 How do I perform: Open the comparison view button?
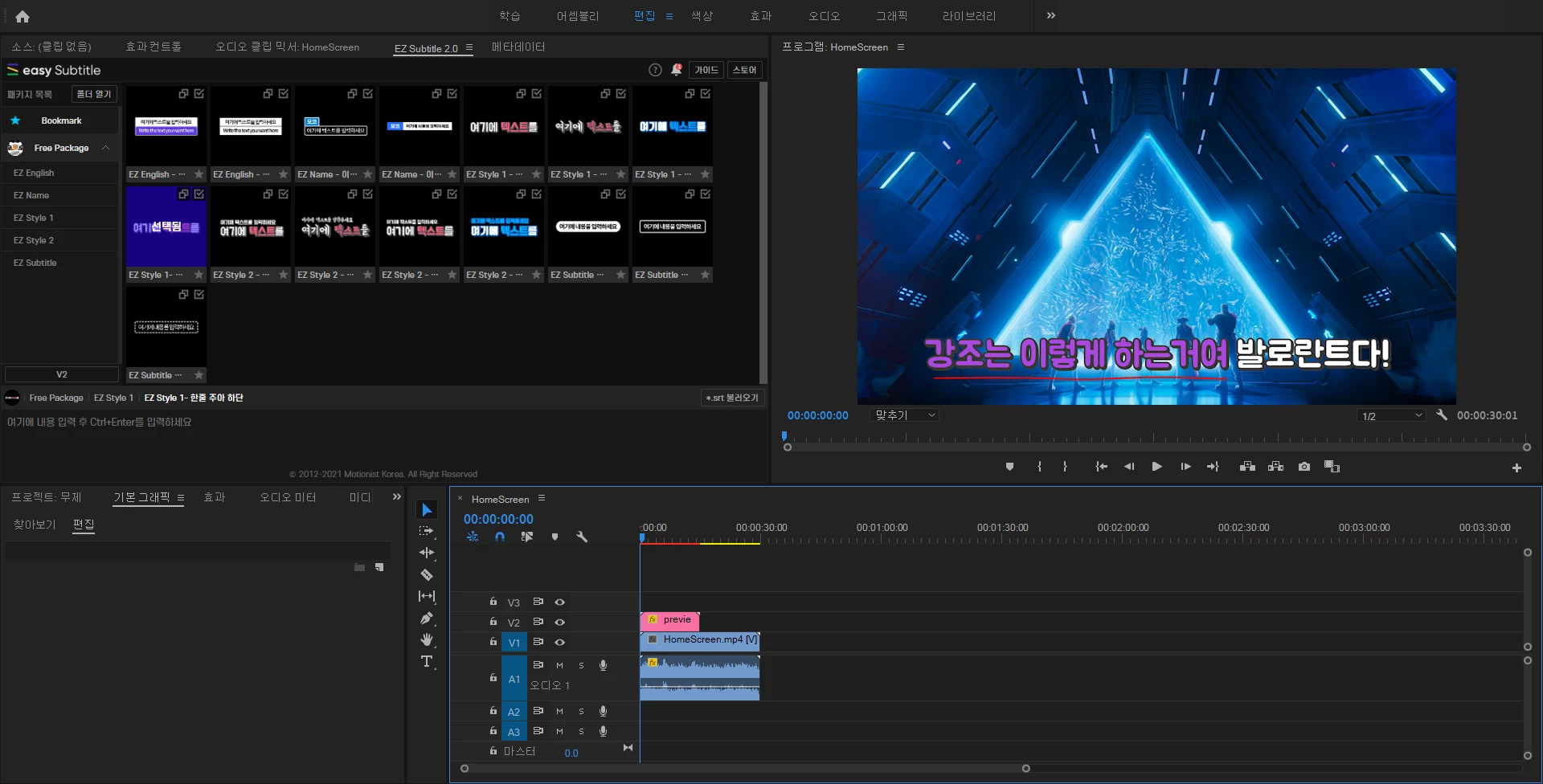tap(1332, 467)
